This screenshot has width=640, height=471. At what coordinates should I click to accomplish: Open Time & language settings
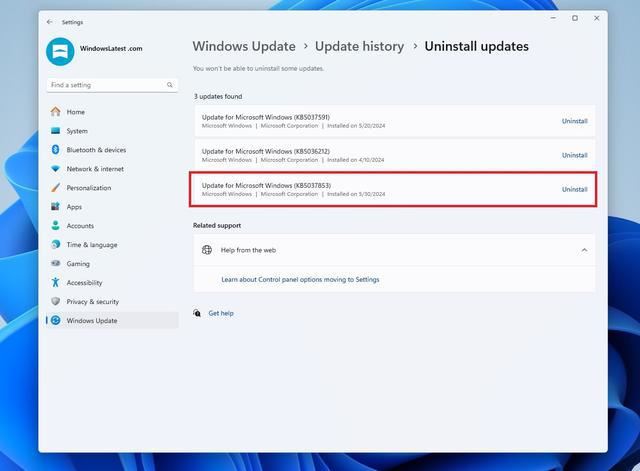pyautogui.click(x=91, y=245)
